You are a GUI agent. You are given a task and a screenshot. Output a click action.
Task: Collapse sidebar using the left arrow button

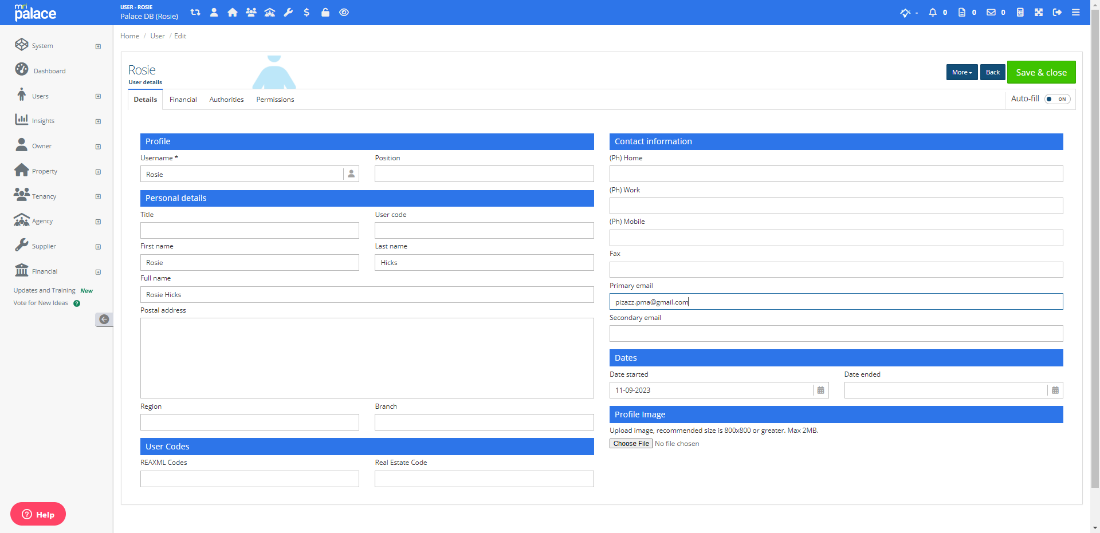[104, 319]
